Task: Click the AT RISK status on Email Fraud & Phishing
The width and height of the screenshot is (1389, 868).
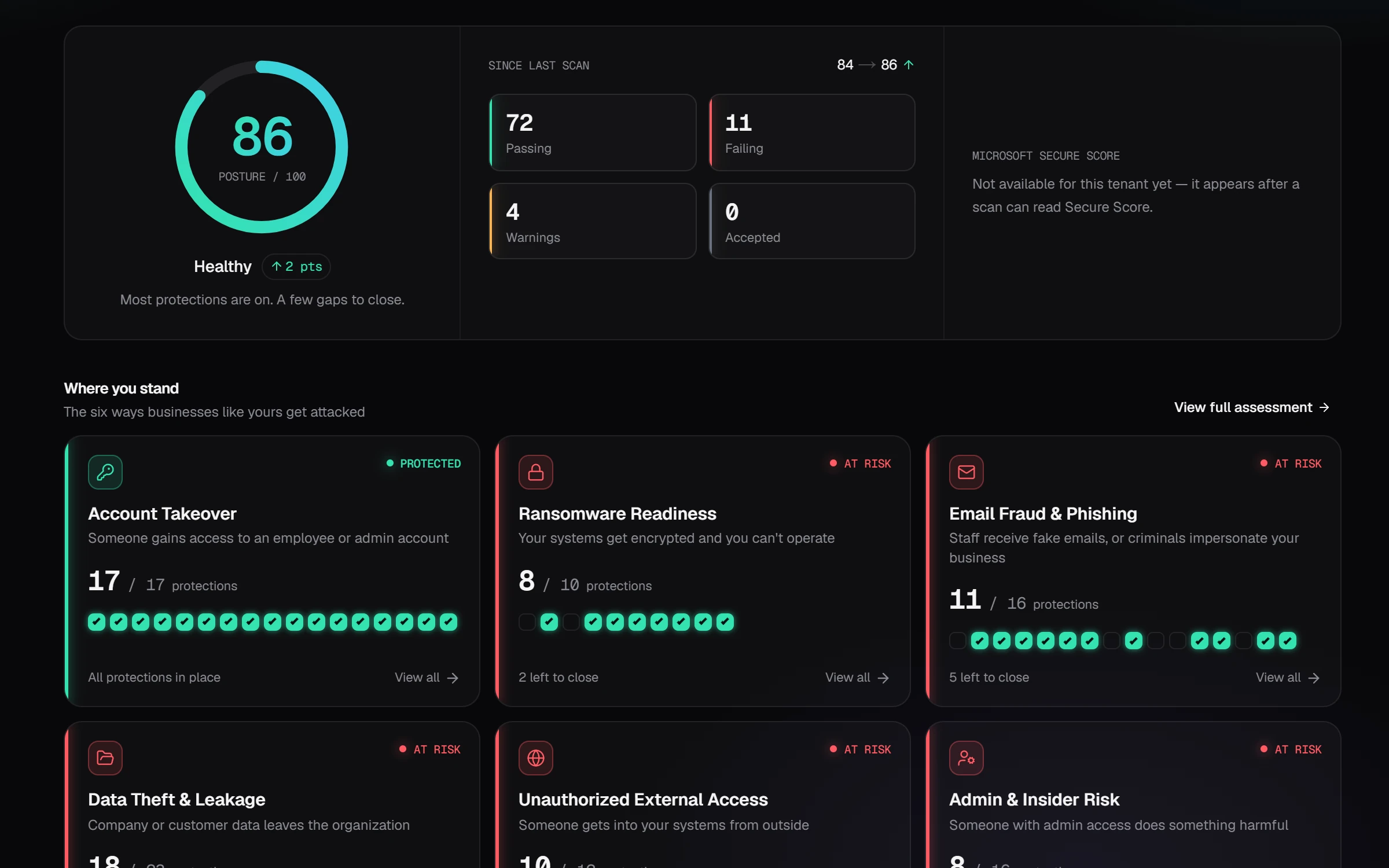Action: click(x=1291, y=464)
